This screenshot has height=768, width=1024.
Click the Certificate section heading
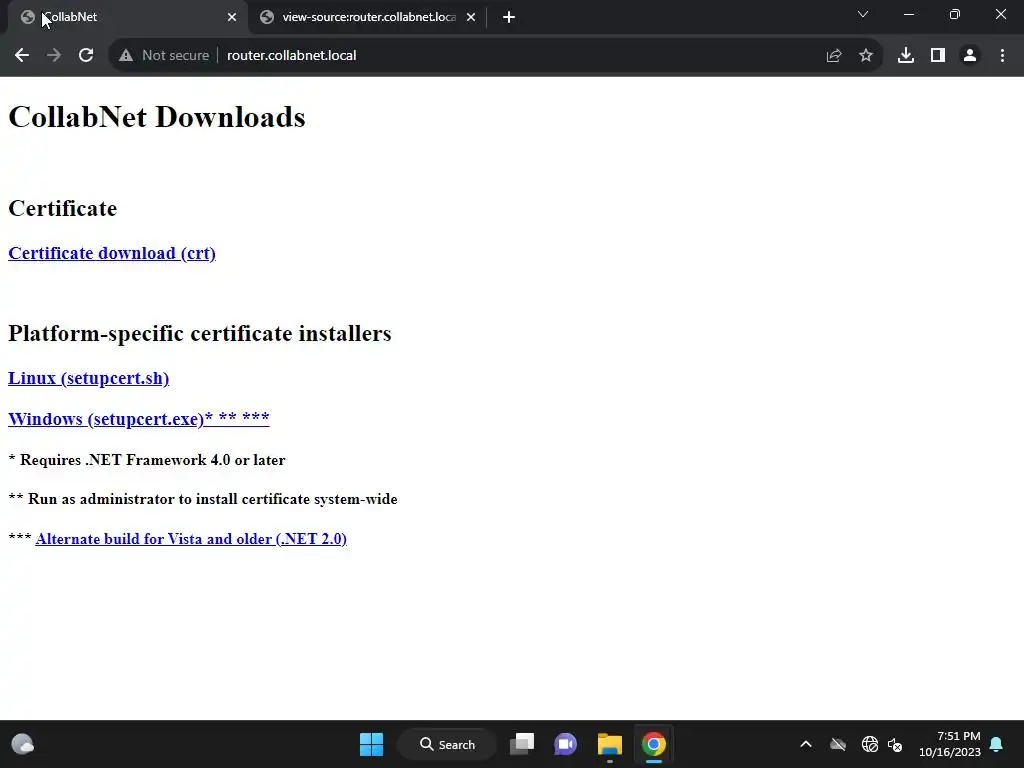pyautogui.click(x=63, y=208)
